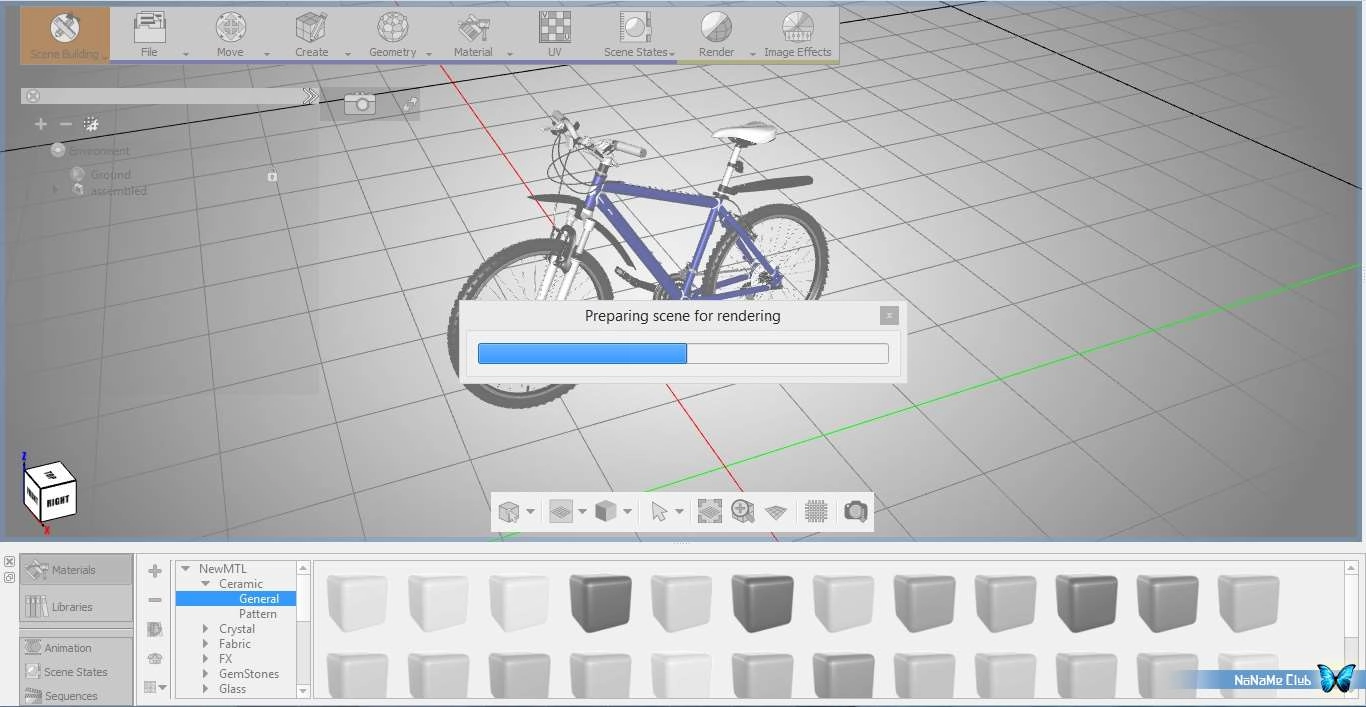Image resolution: width=1366 pixels, height=707 pixels.
Task: Remove item with scene tree minus icon
Action: tap(66, 124)
